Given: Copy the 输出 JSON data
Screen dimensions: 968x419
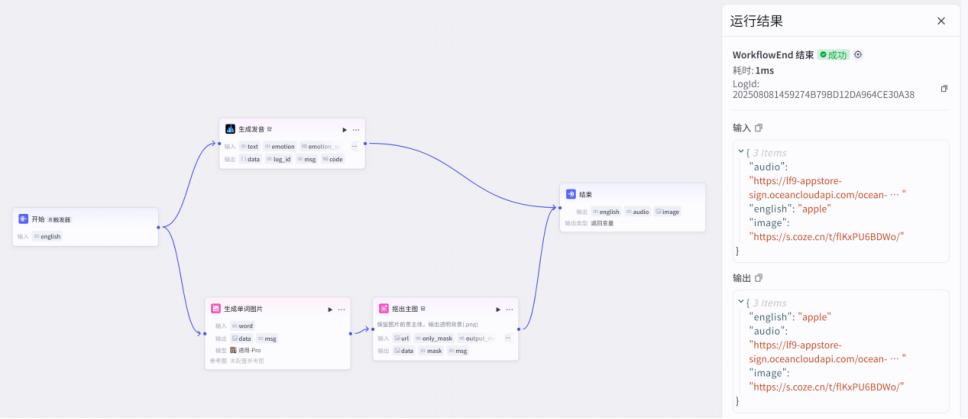Looking at the screenshot, I should [759, 277].
